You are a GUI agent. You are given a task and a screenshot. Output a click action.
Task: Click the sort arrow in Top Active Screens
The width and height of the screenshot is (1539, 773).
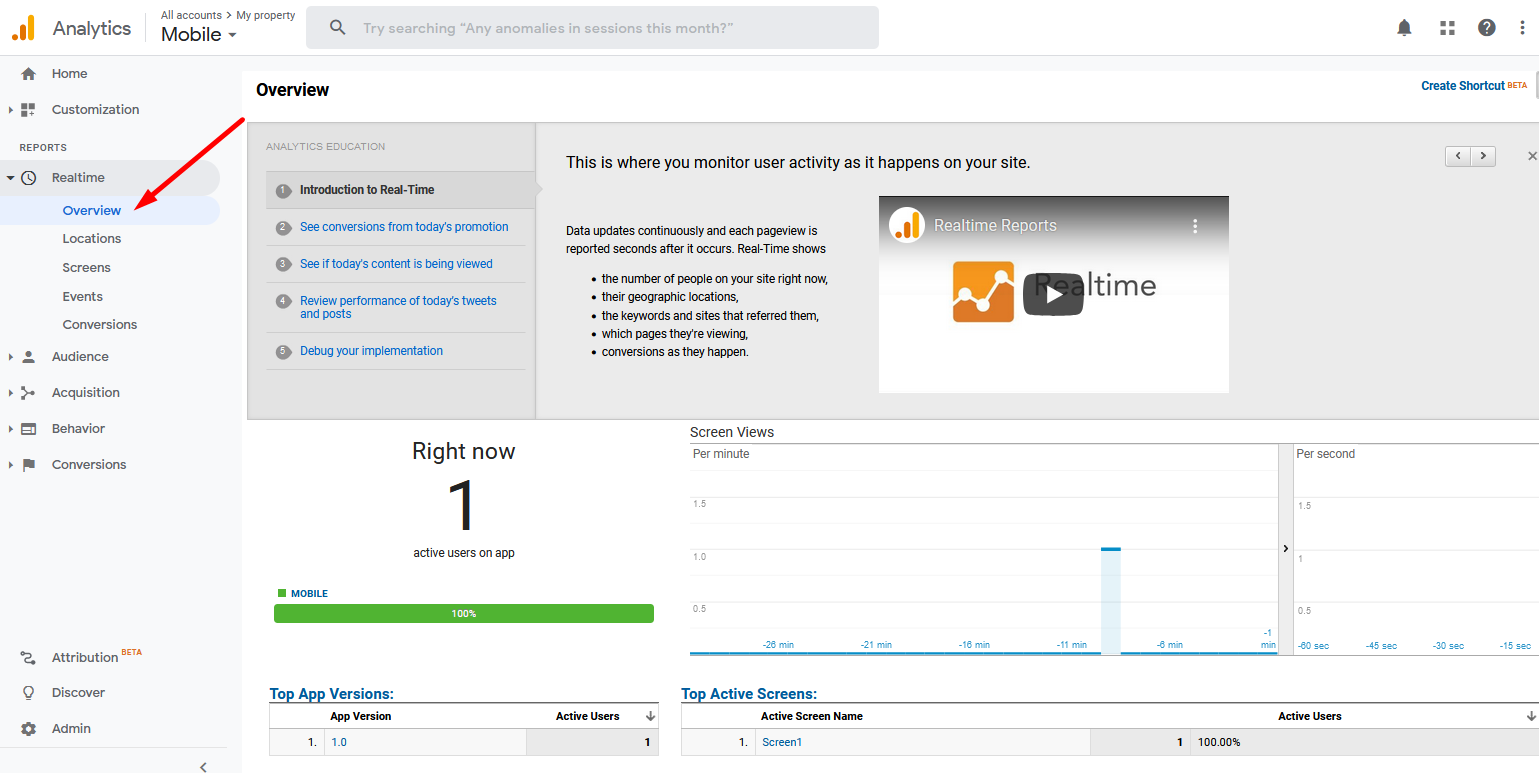click(x=1531, y=716)
